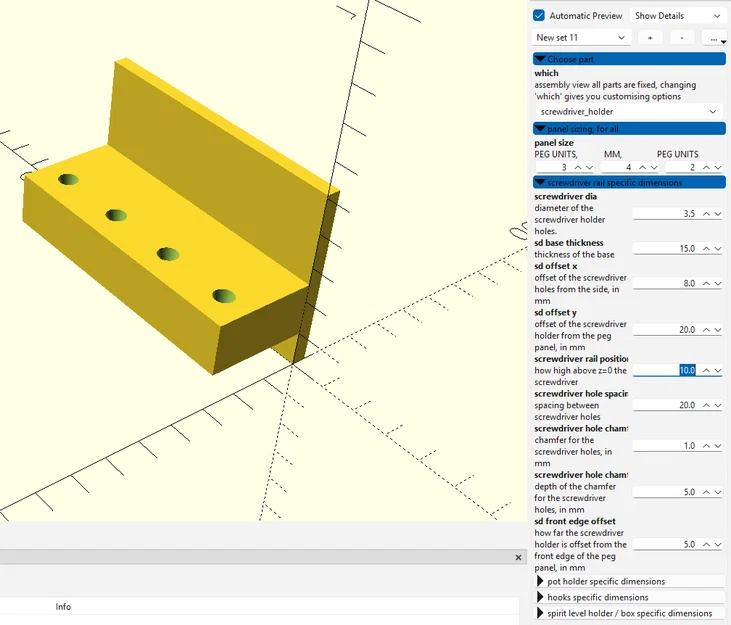Remove the preset with minus button
The height and width of the screenshot is (625, 731).
682,38
